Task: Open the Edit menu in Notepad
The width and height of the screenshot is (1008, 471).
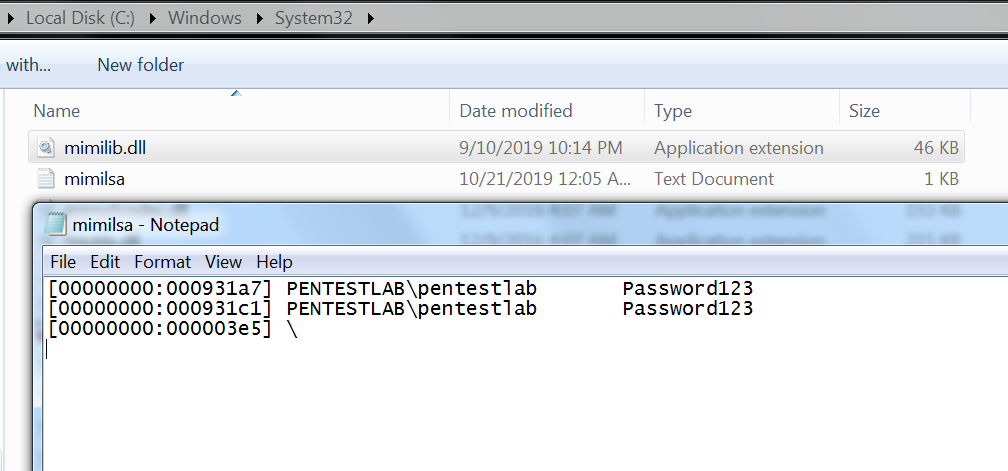Action: tap(105, 262)
